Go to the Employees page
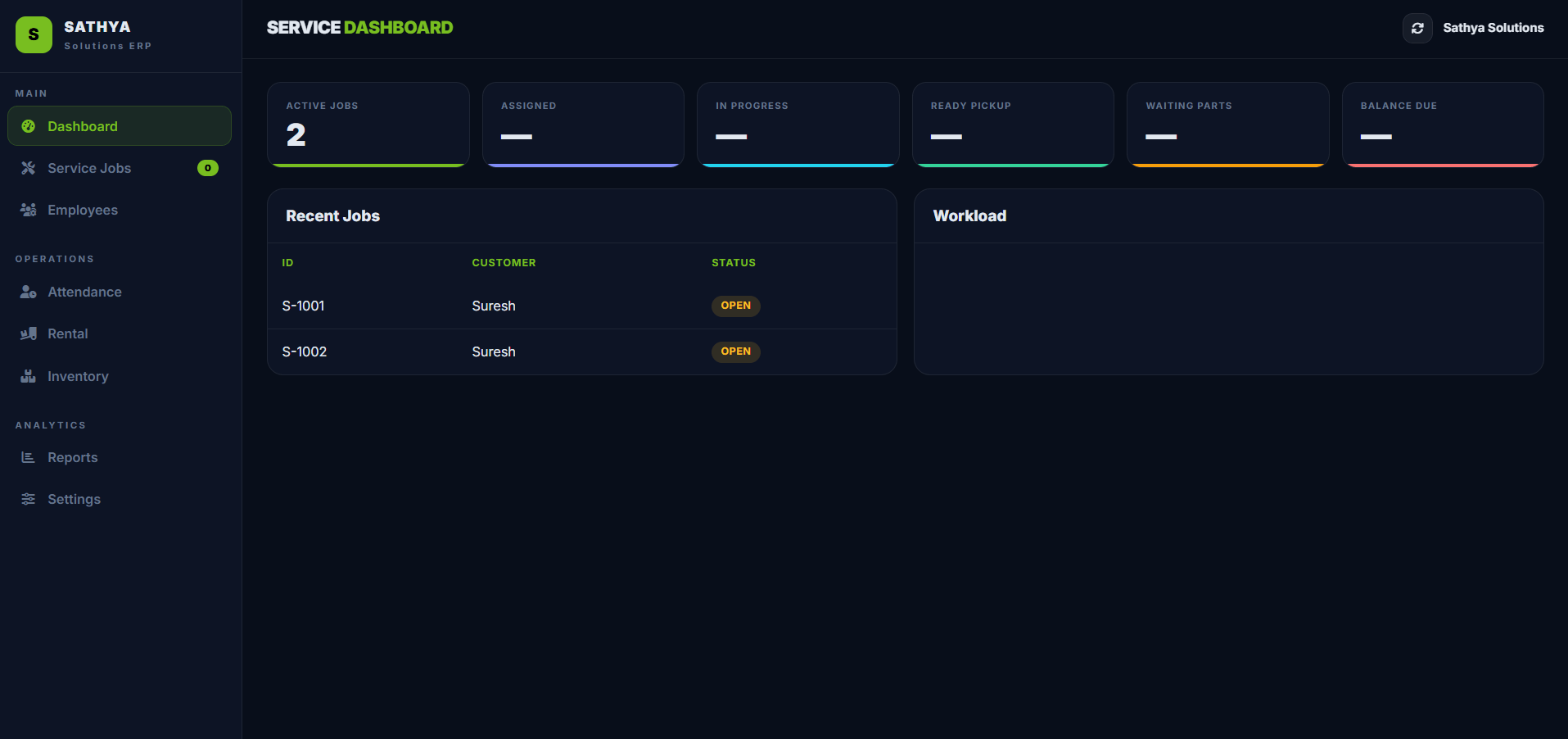Viewport: 1568px width, 739px height. [83, 210]
